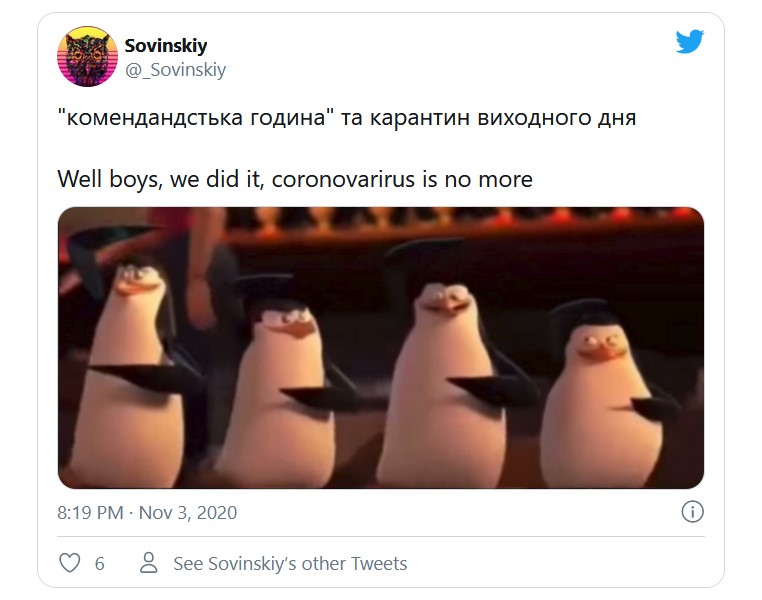
Task: Click the person silhouette icon
Action: pyautogui.click(x=149, y=563)
